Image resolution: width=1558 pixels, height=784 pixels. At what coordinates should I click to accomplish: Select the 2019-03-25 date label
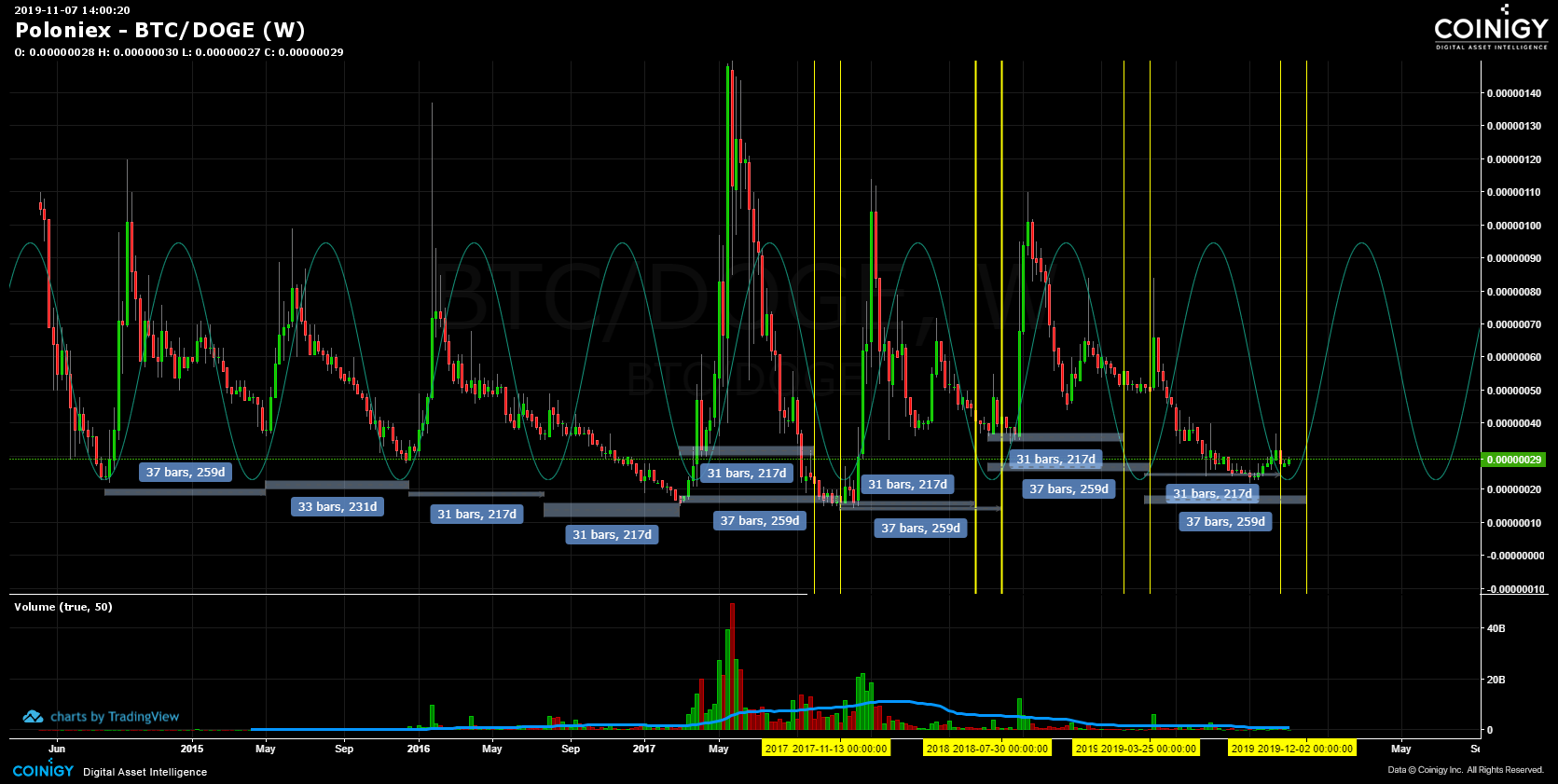coord(1136,749)
